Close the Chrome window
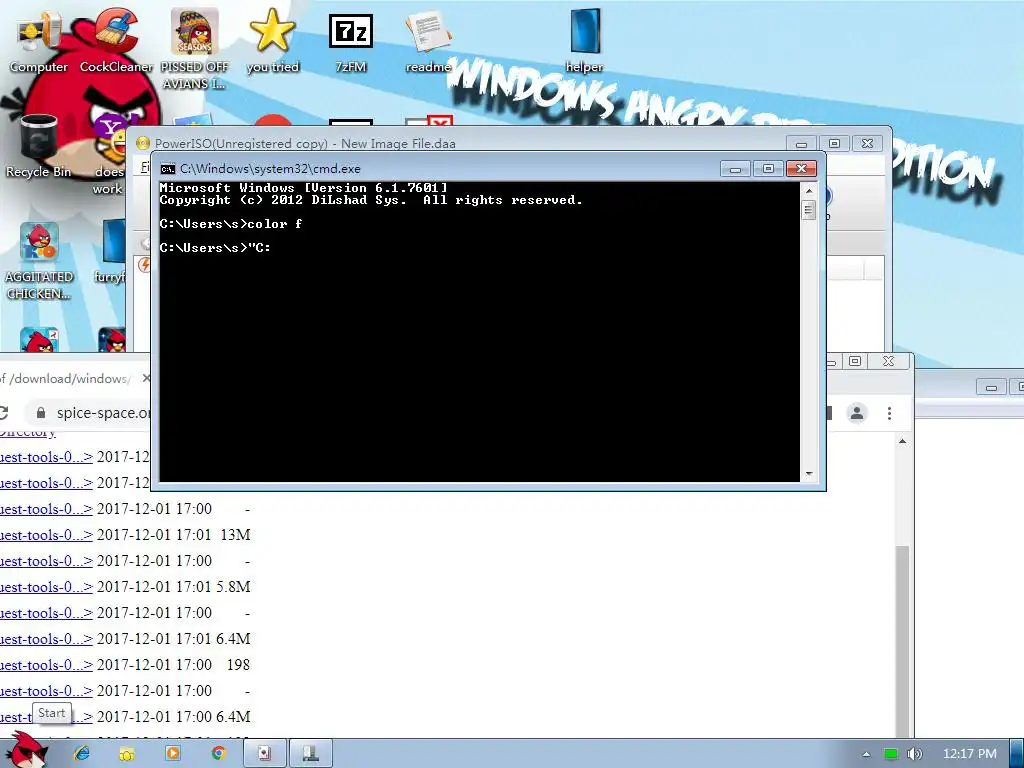Viewport: 1024px width, 768px height. [888, 361]
